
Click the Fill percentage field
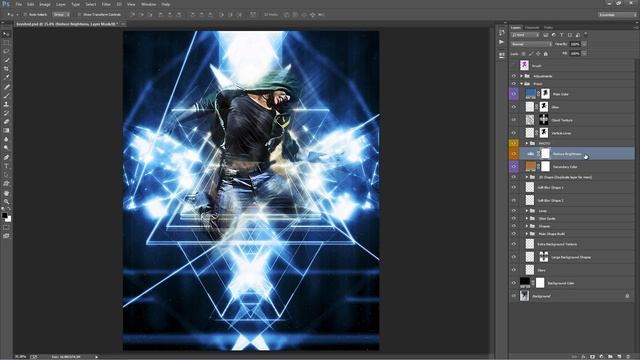(575, 53)
